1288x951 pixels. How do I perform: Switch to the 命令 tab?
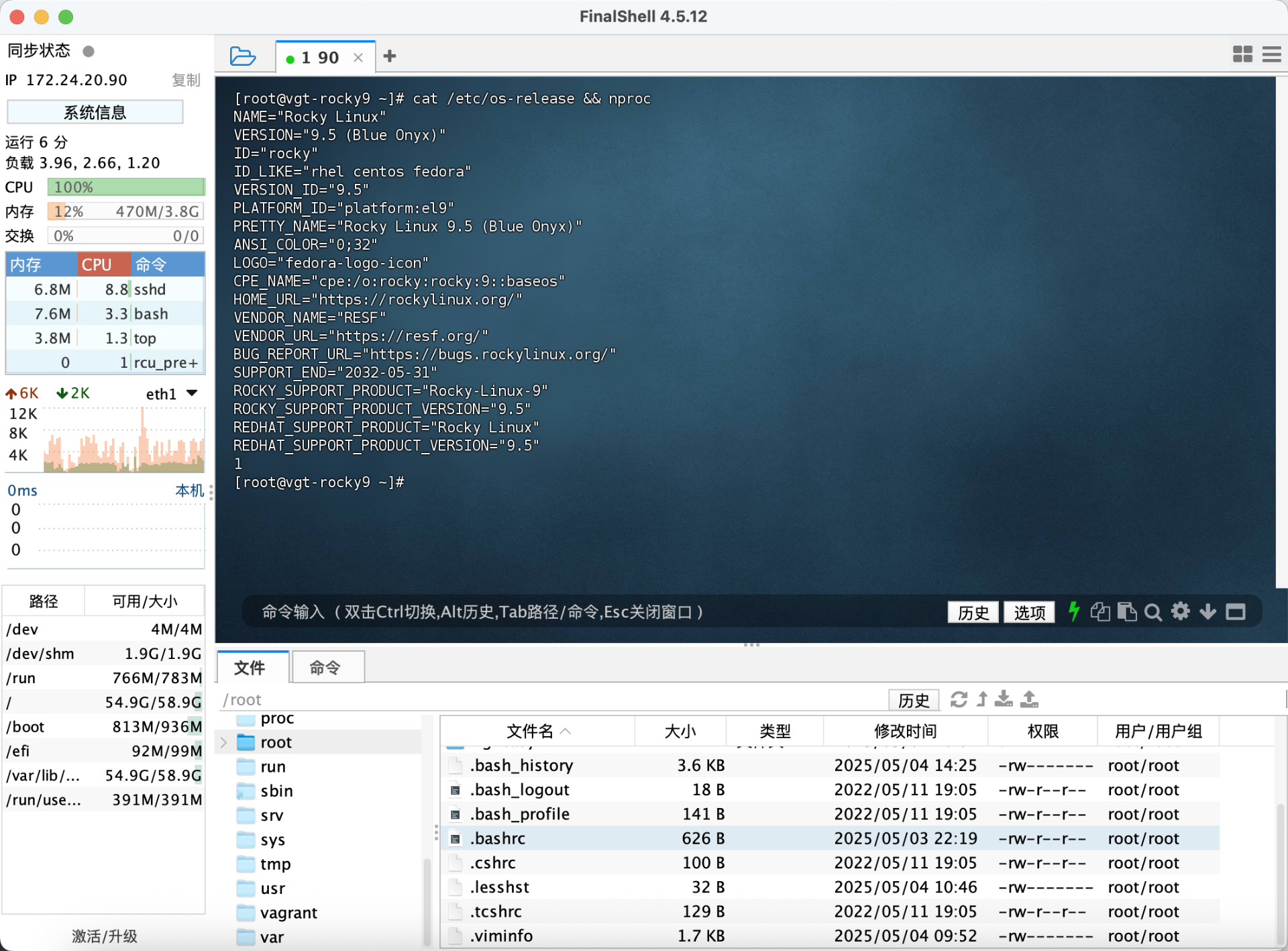pyautogui.click(x=327, y=667)
